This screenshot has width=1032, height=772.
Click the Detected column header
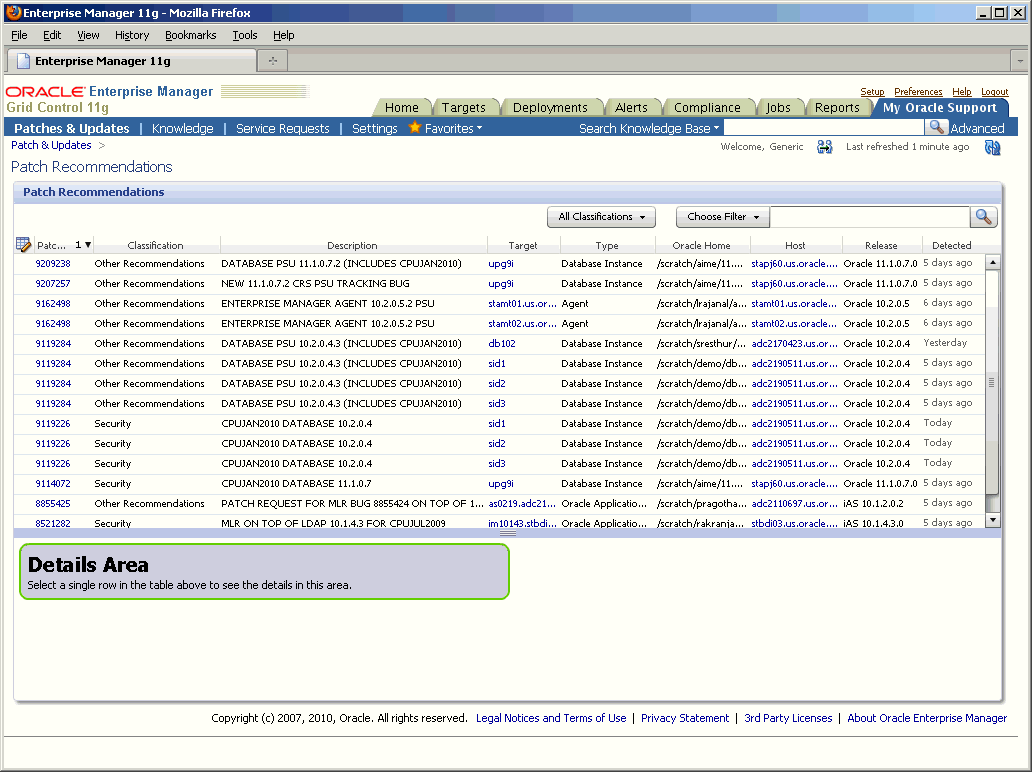[951, 245]
